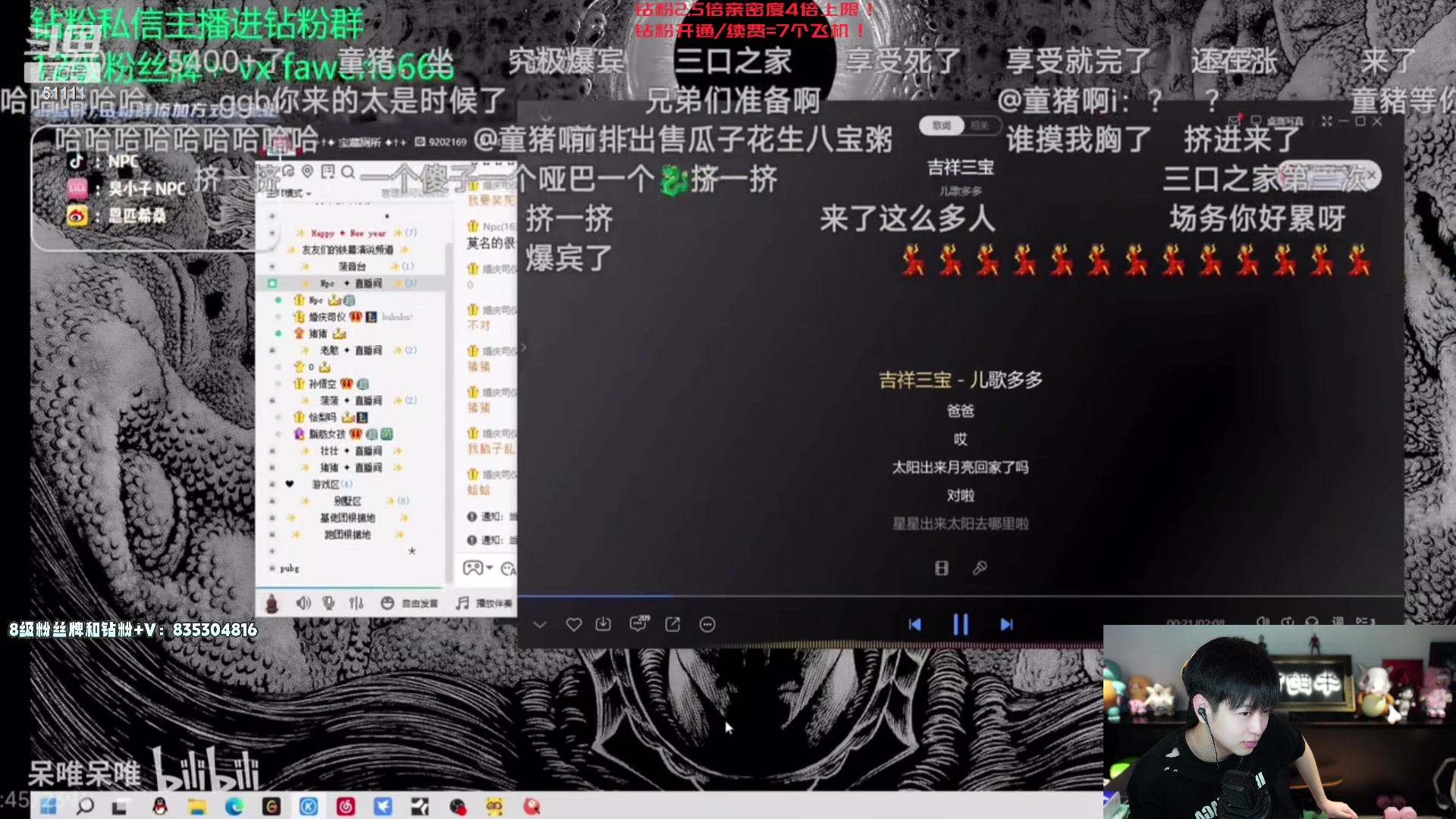Mute the speaker in the voice client

304,604
